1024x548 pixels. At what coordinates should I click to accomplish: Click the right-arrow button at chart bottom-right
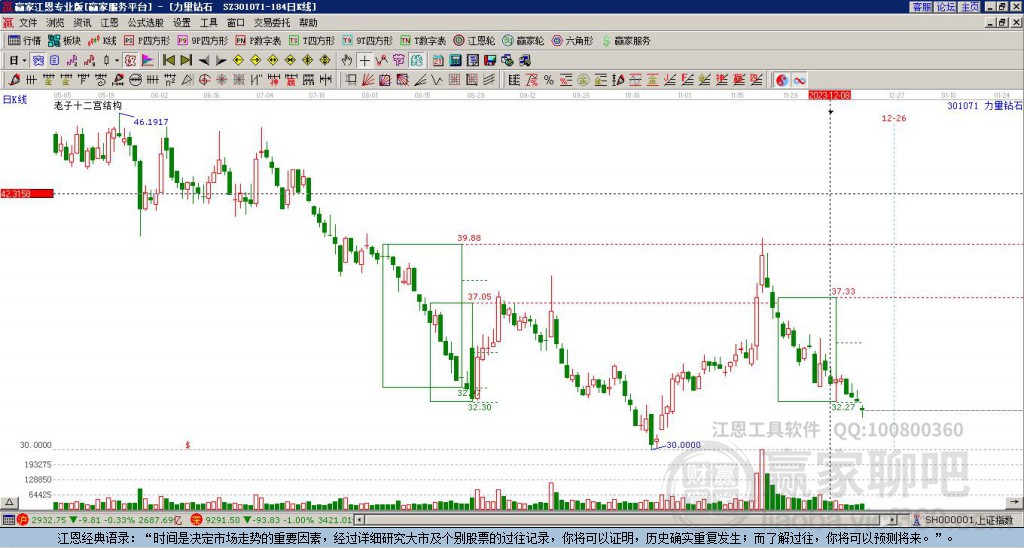[1016, 502]
